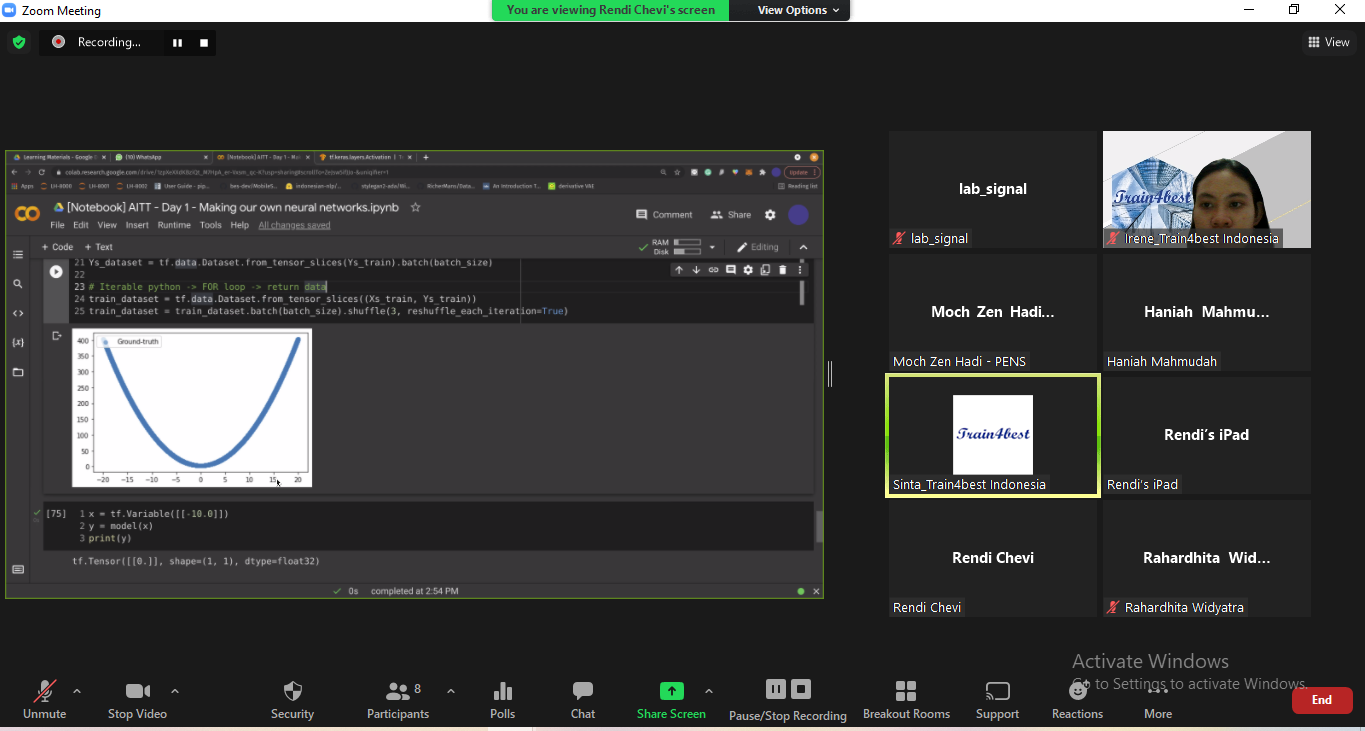Open the Colab code snippets sidebar icon
This screenshot has height=731, width=1365.
(18, 313)
